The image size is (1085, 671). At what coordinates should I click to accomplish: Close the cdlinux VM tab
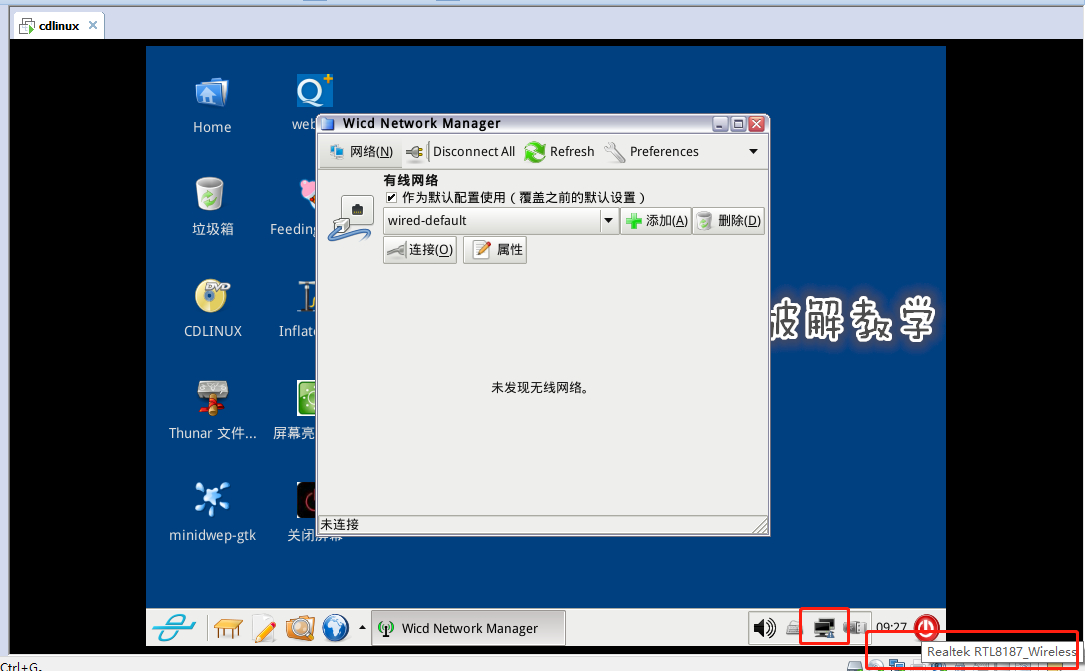coord(93,25)
